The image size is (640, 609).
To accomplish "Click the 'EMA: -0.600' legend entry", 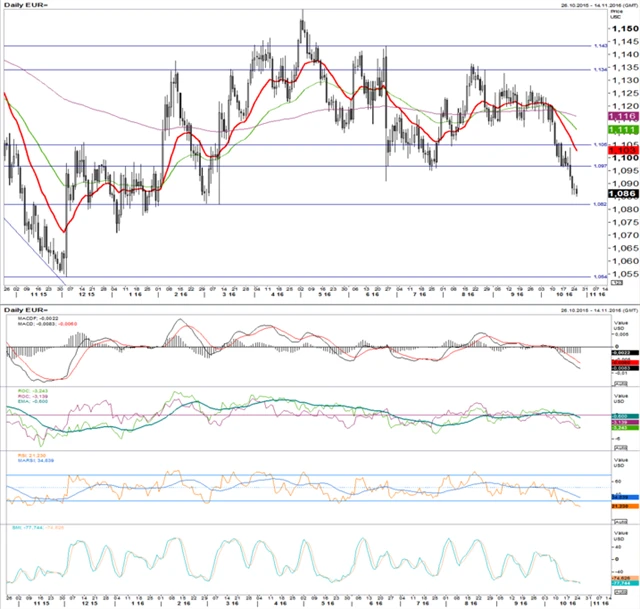I will pos(33,401).
